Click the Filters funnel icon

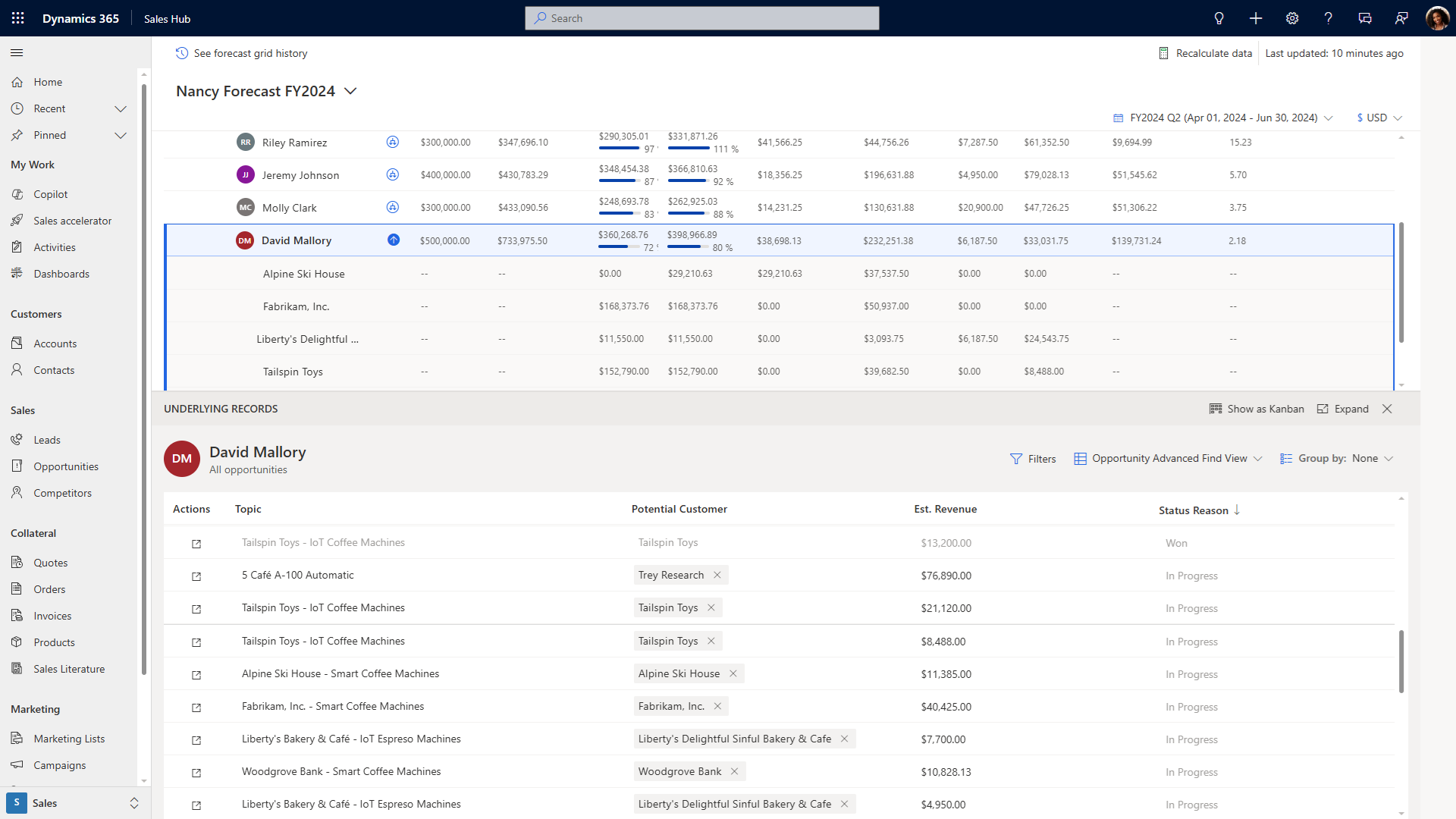[x=1016, y=459]
